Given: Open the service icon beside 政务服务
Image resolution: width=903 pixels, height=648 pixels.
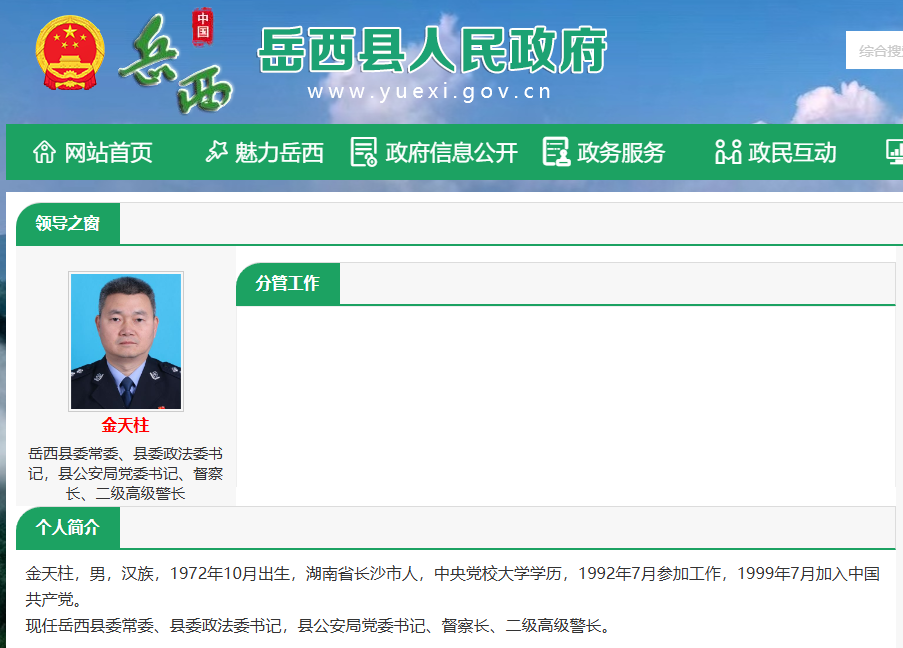Looking at the screenshot, I should [554, 152].
